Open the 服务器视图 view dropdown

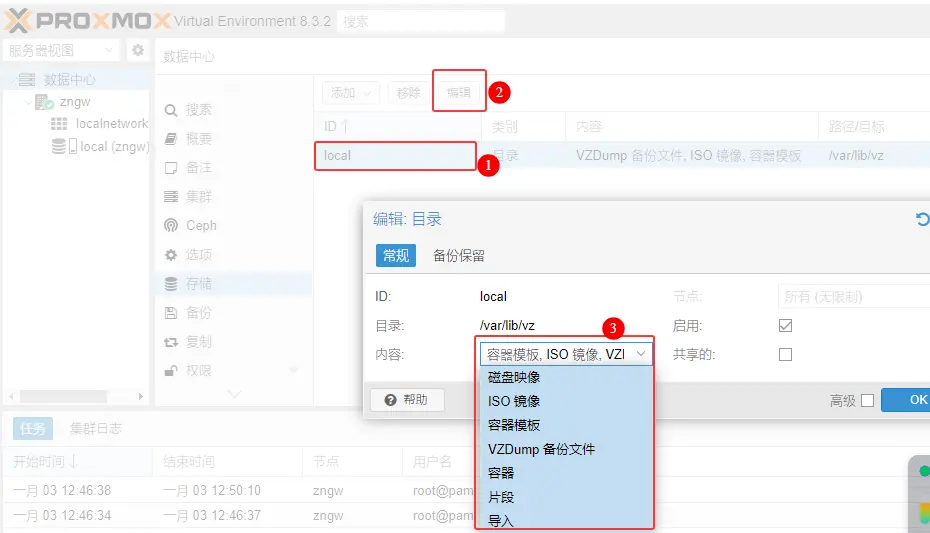point(62,50)
